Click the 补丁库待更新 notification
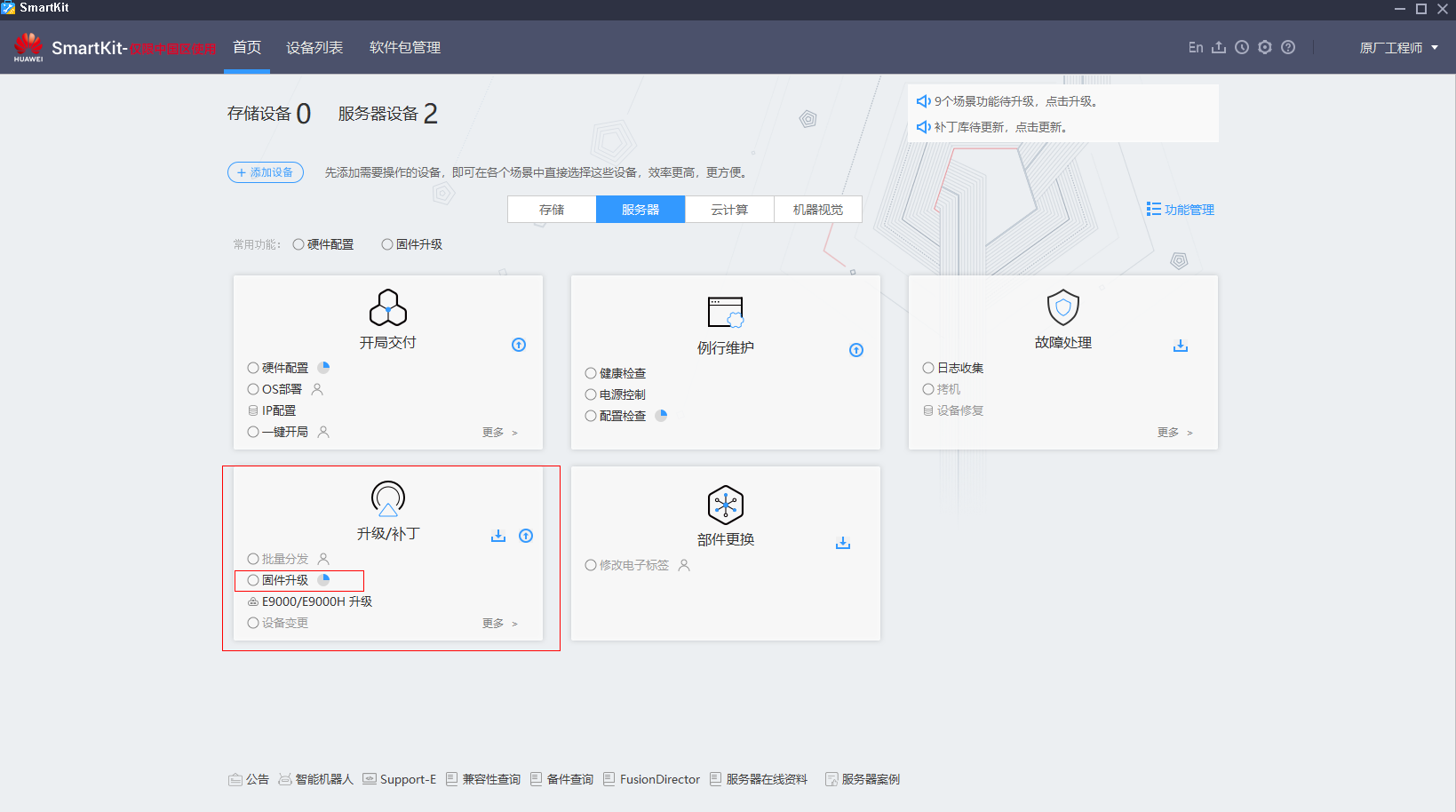 [992, 127]
